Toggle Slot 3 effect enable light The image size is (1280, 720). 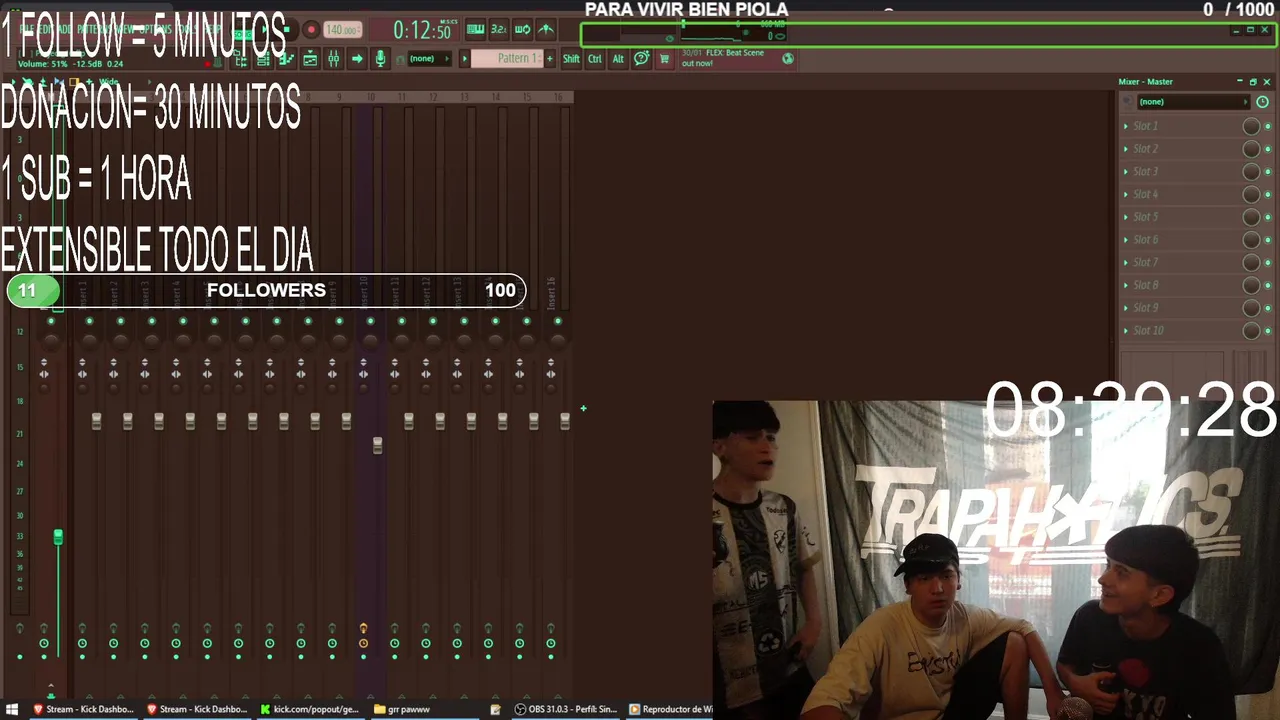click(x=1268, y=172)
